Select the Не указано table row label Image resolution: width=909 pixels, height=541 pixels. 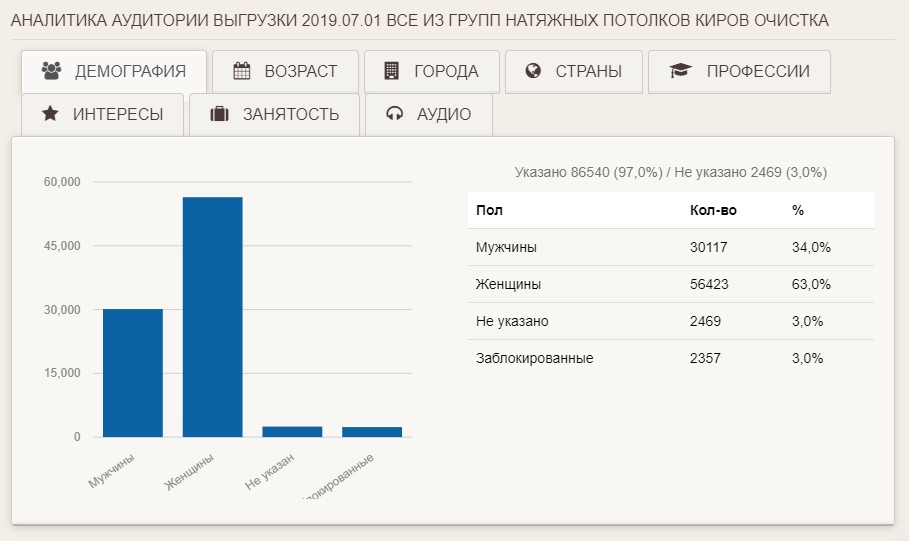pos(512,321)
